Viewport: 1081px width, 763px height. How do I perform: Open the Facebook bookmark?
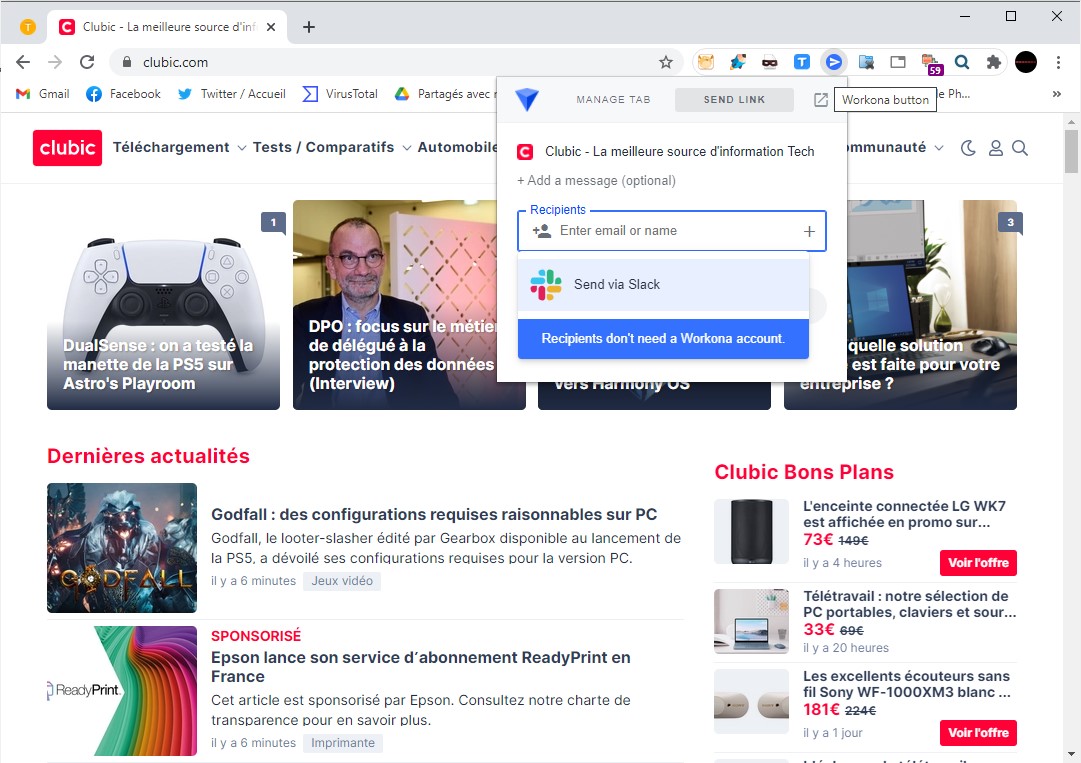[123, 94]
